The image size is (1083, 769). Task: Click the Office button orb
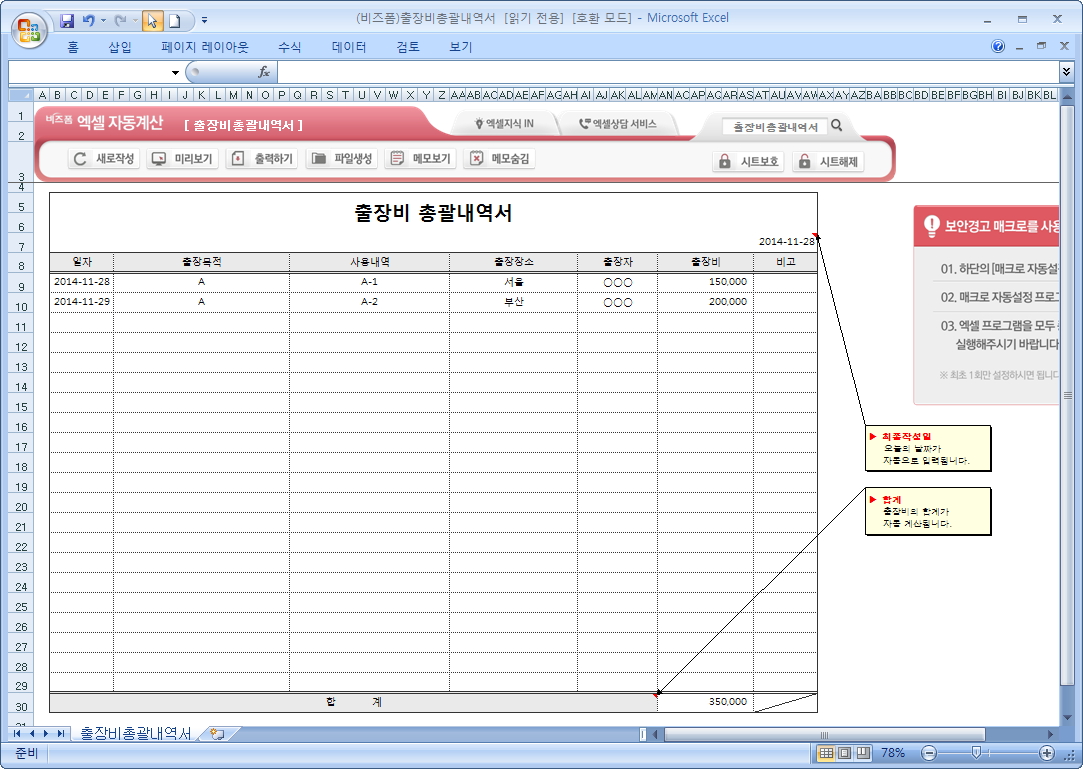tap(29, 30)
